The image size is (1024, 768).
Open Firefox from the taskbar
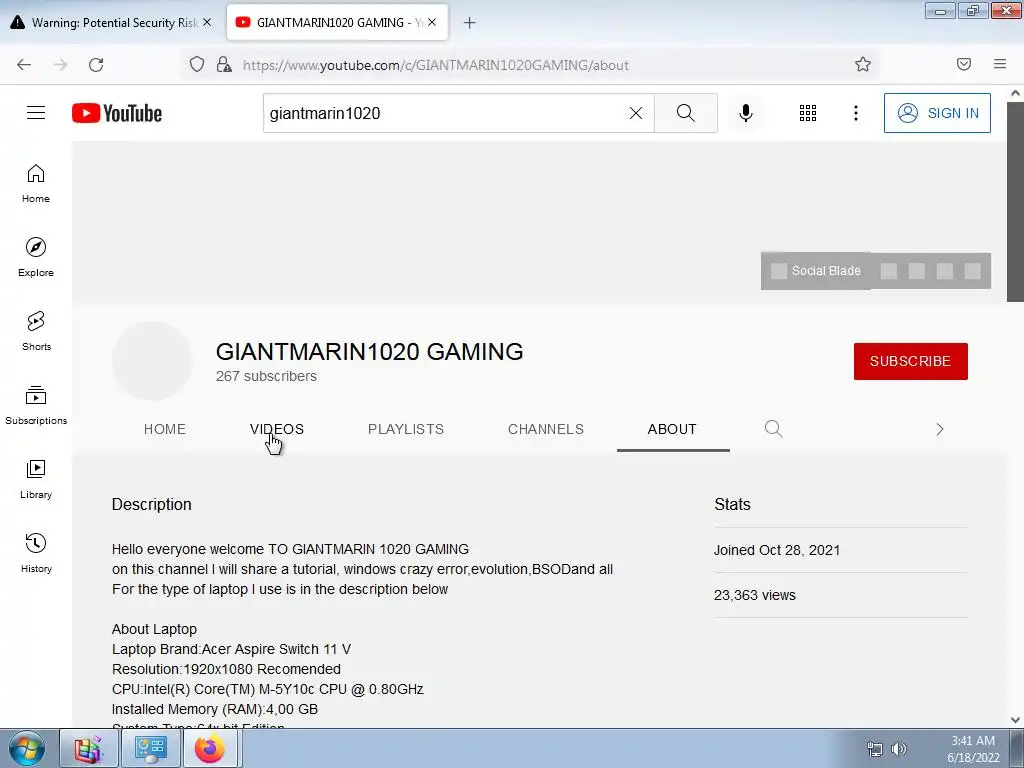210,748
